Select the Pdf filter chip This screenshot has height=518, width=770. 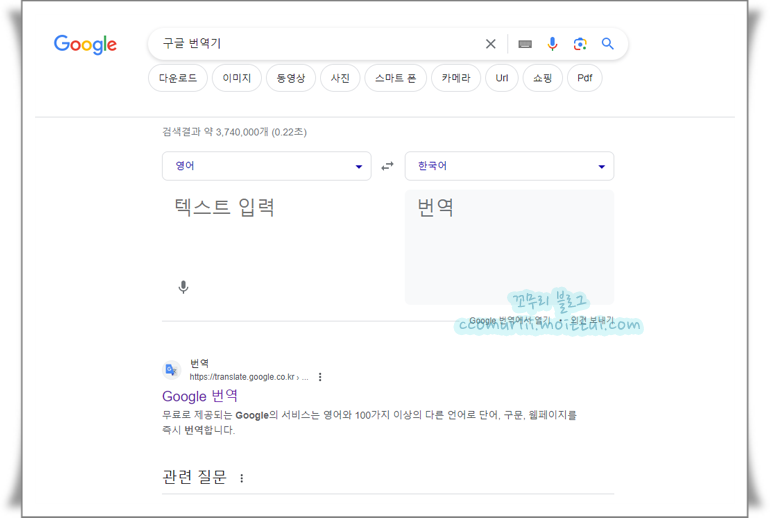(x=584, y=78)
